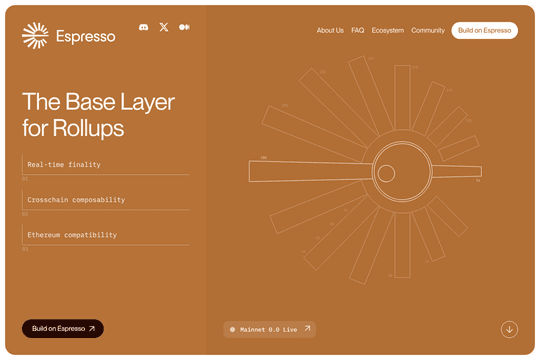This screenshot has width=540, height=360.
Task: Go to the FAQ page
Action: click(x=357, y=30)
